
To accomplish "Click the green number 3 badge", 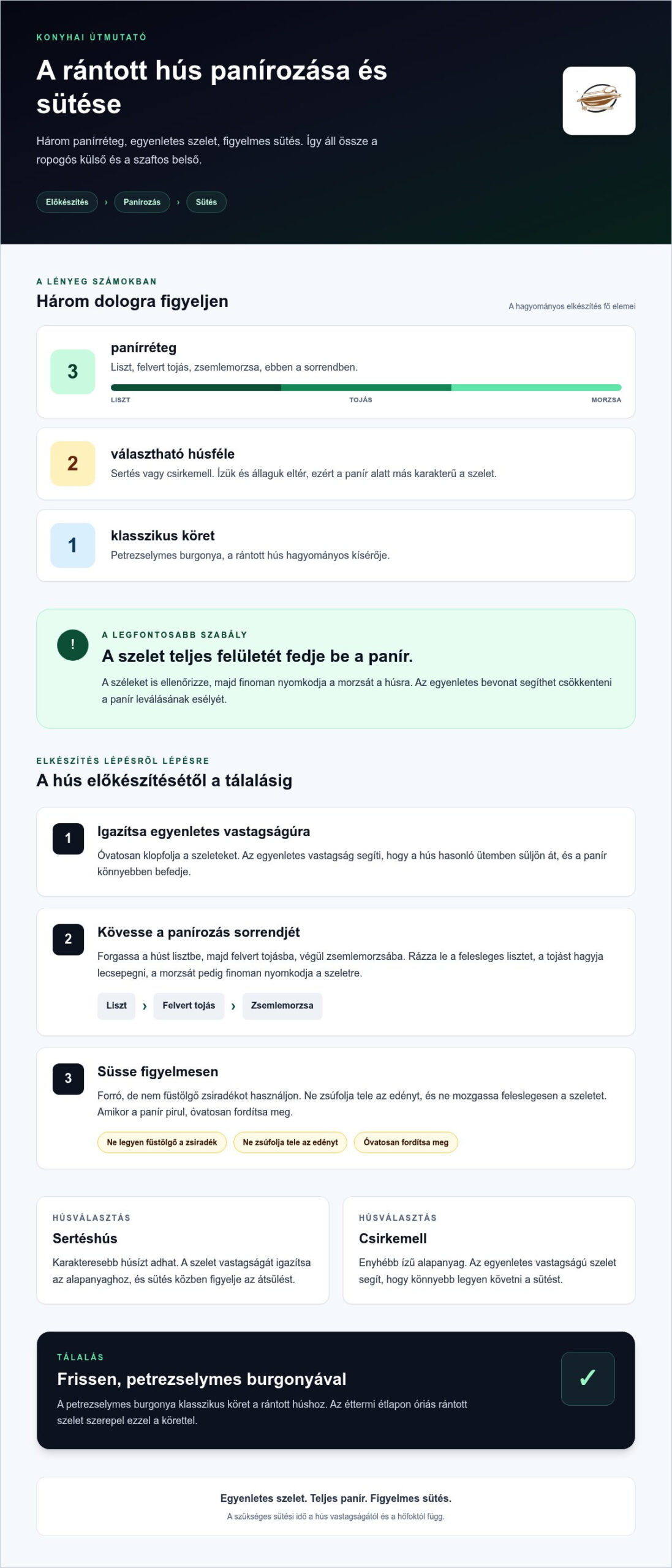I will click(72, 371).
